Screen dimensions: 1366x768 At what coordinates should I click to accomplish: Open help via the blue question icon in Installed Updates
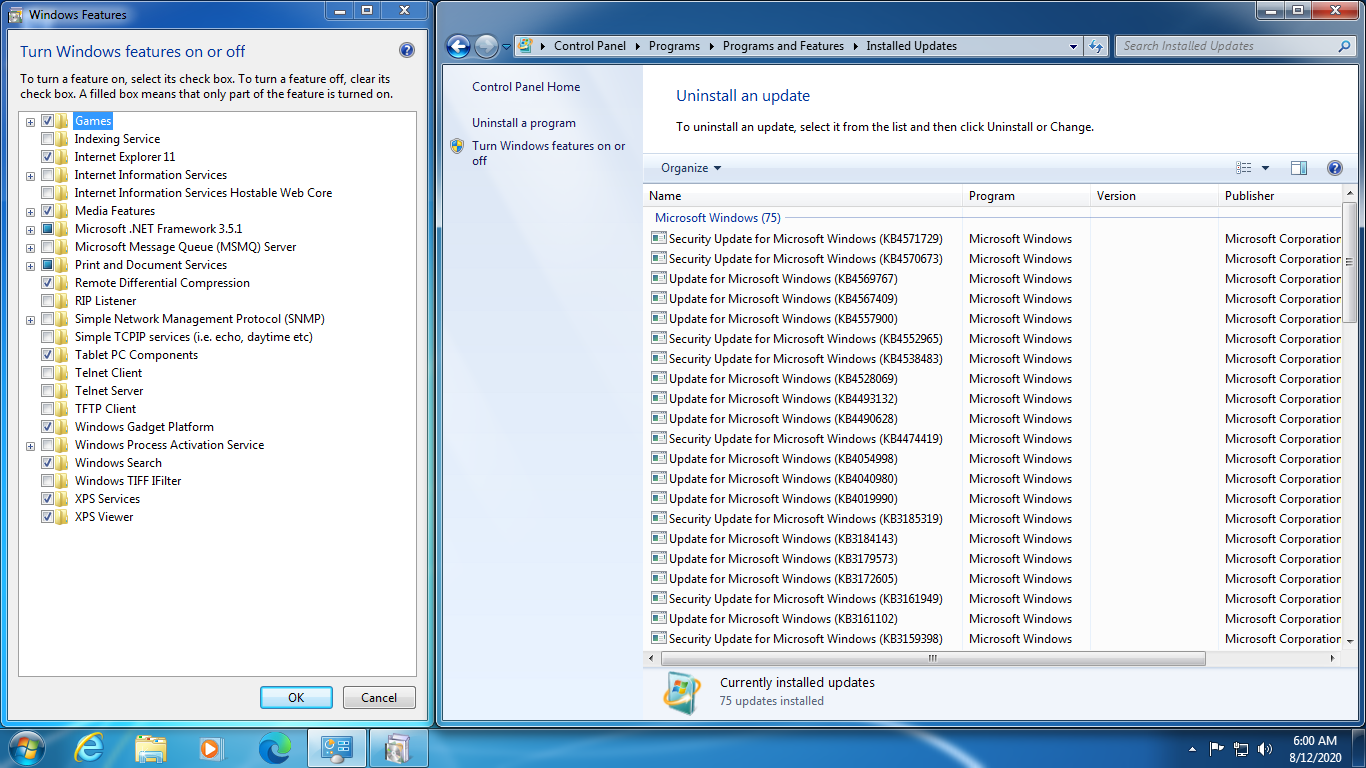coord(1334,168)
